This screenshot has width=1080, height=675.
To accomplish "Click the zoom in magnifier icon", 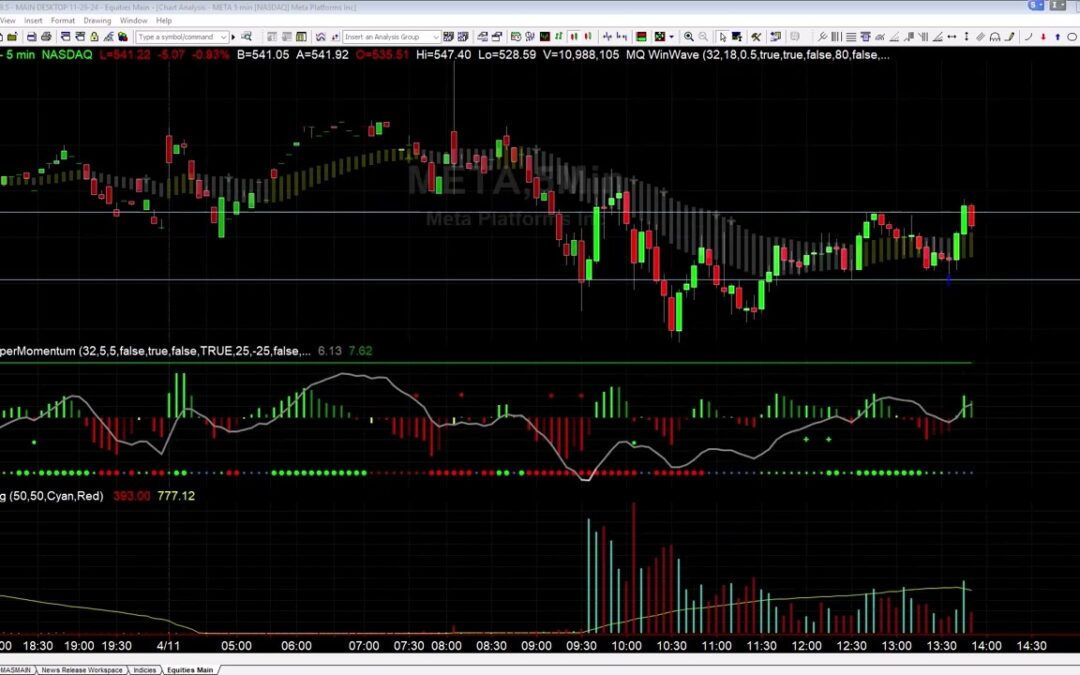I will point(688,37).
